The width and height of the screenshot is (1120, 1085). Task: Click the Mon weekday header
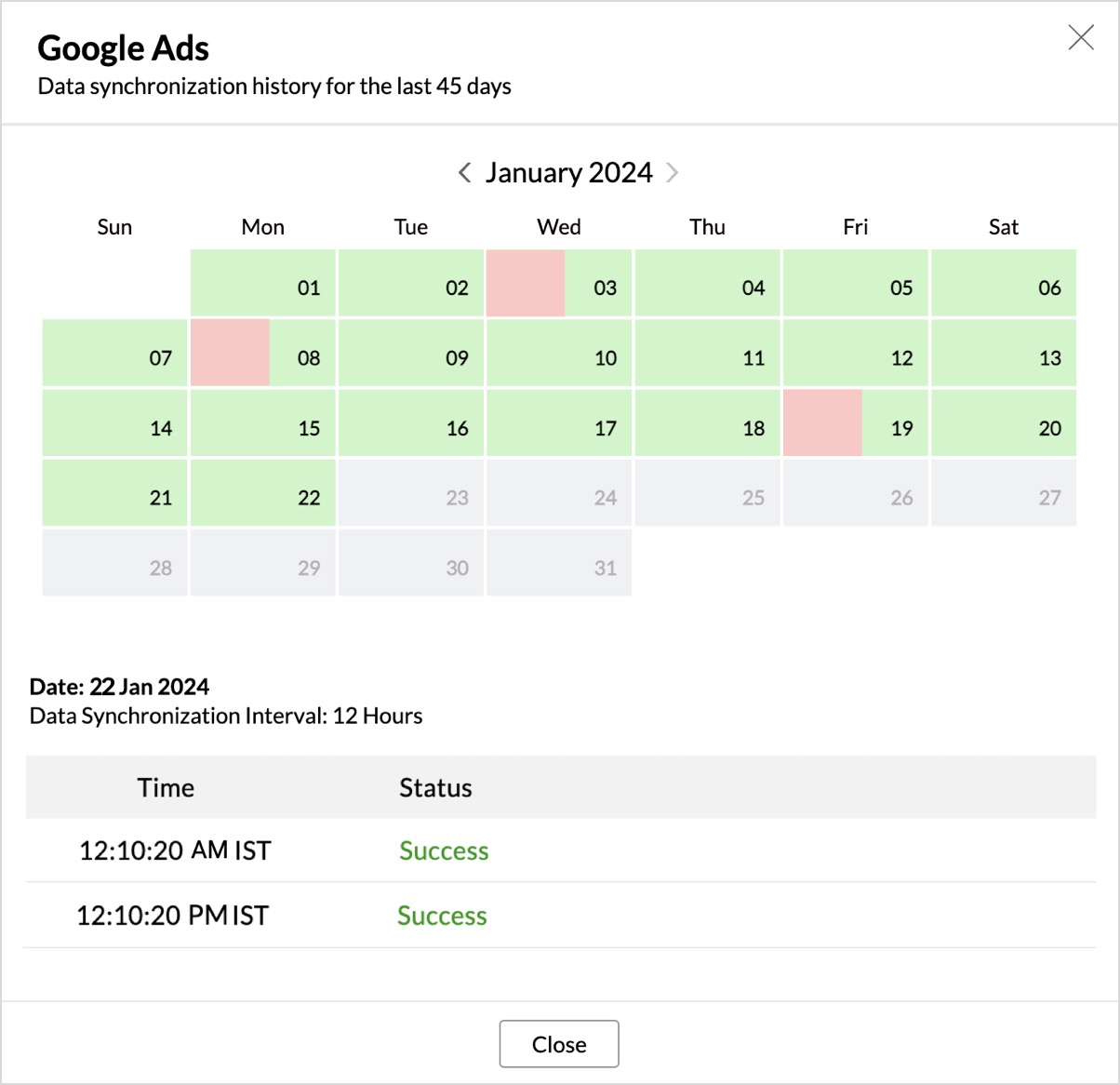point(263,227)
